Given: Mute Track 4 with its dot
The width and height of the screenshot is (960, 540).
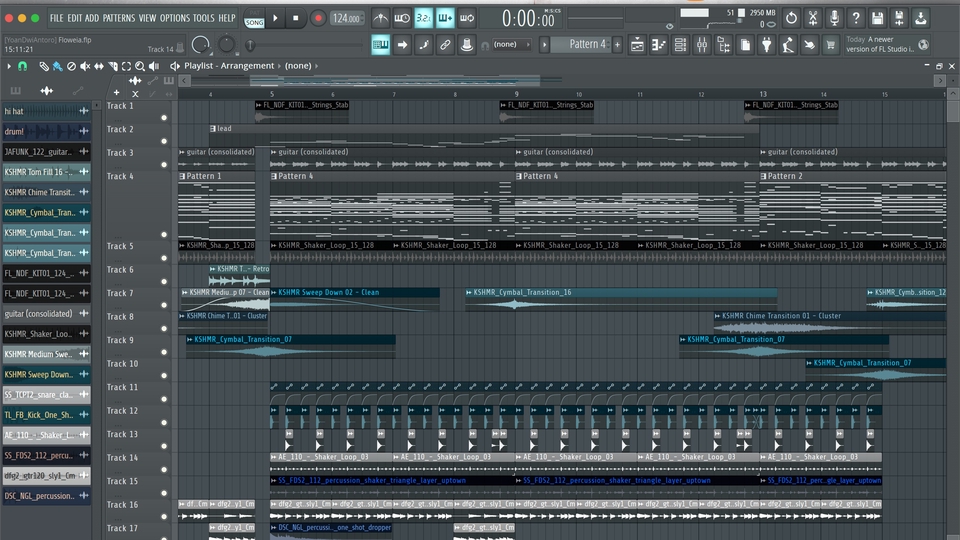Looking at the screenshot, I should tap(164, 234).
